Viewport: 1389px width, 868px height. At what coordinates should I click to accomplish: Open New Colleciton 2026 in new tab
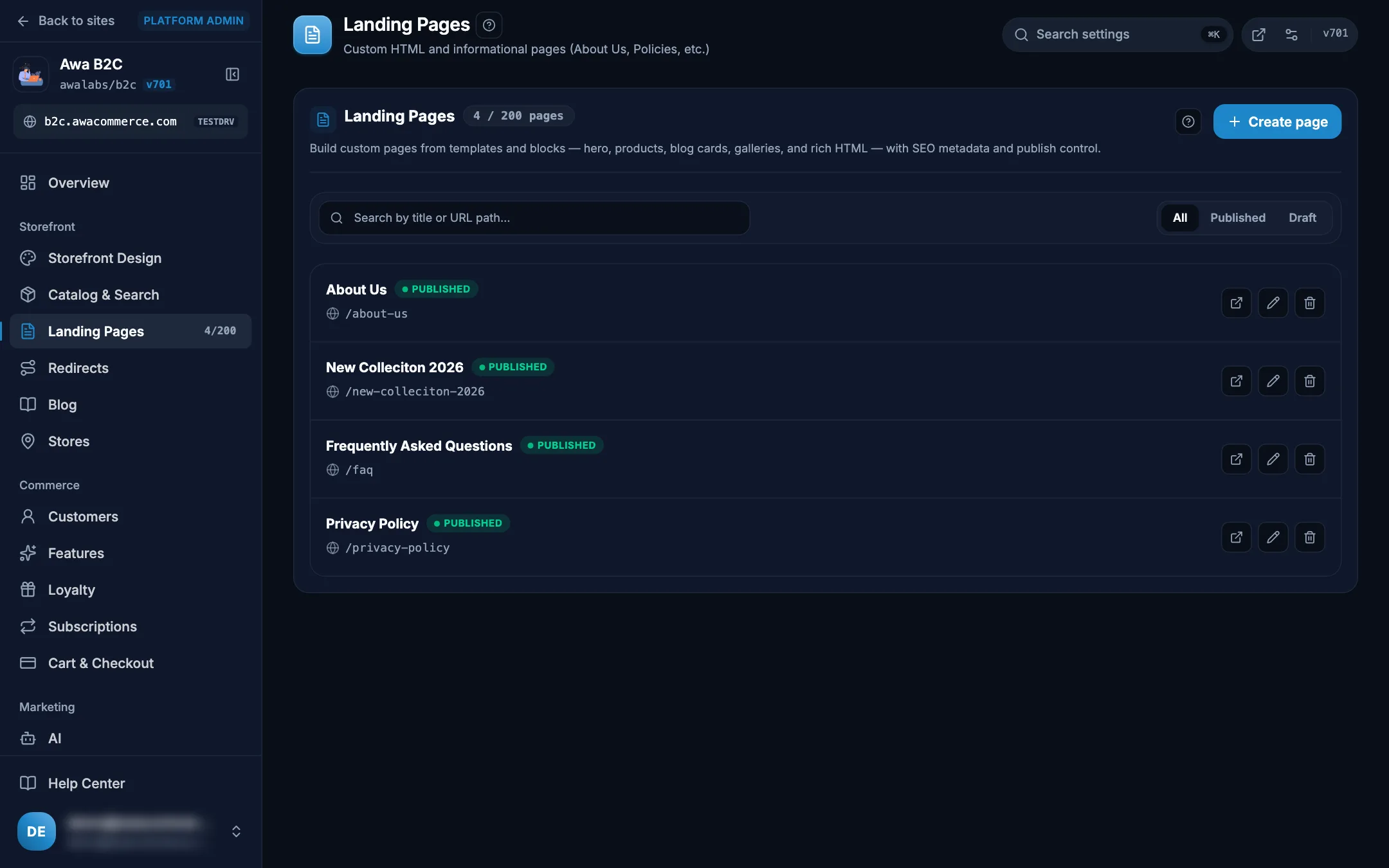click(1236, 381)
